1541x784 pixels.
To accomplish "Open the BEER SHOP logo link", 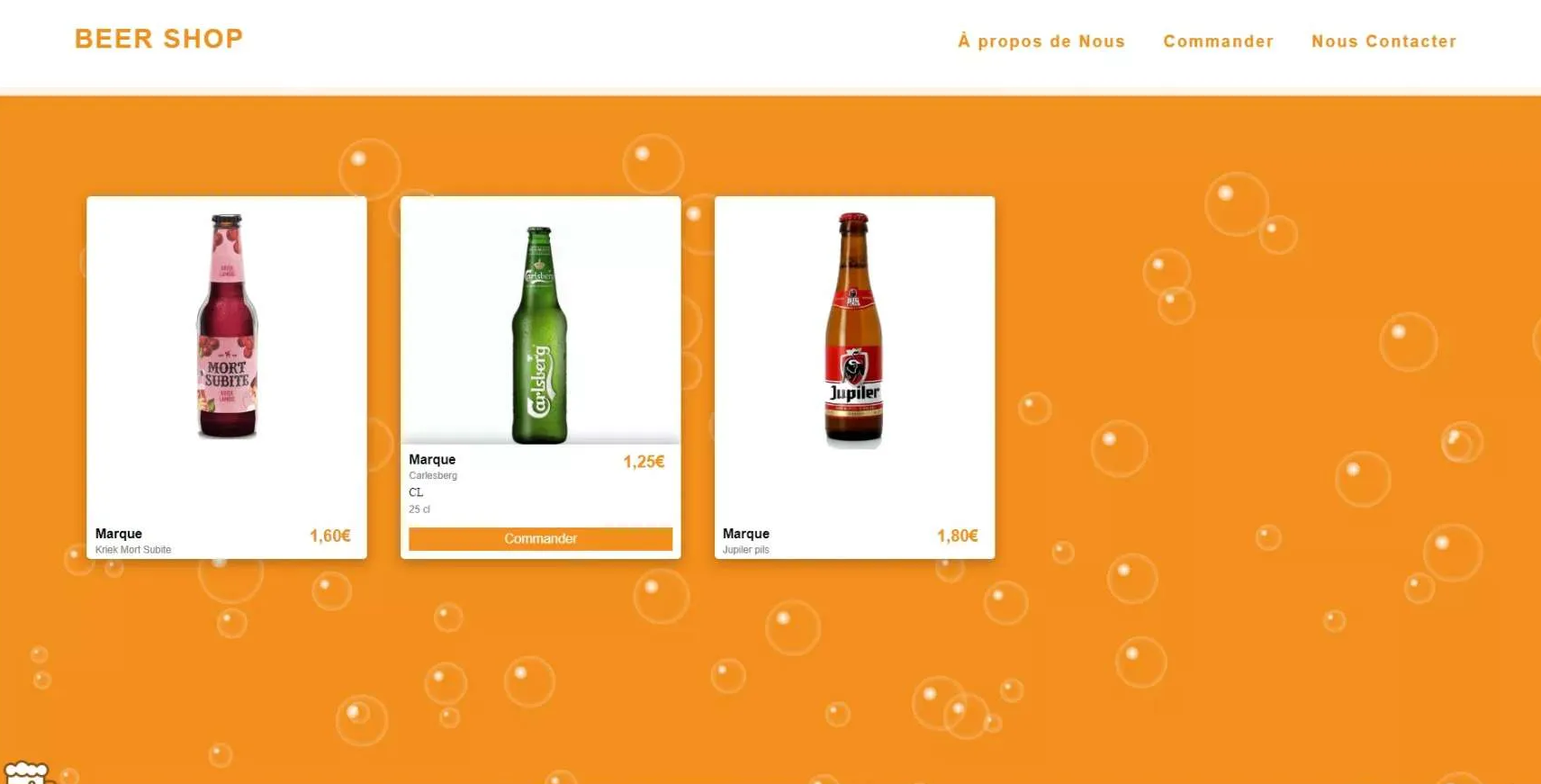I will [158, 39].
